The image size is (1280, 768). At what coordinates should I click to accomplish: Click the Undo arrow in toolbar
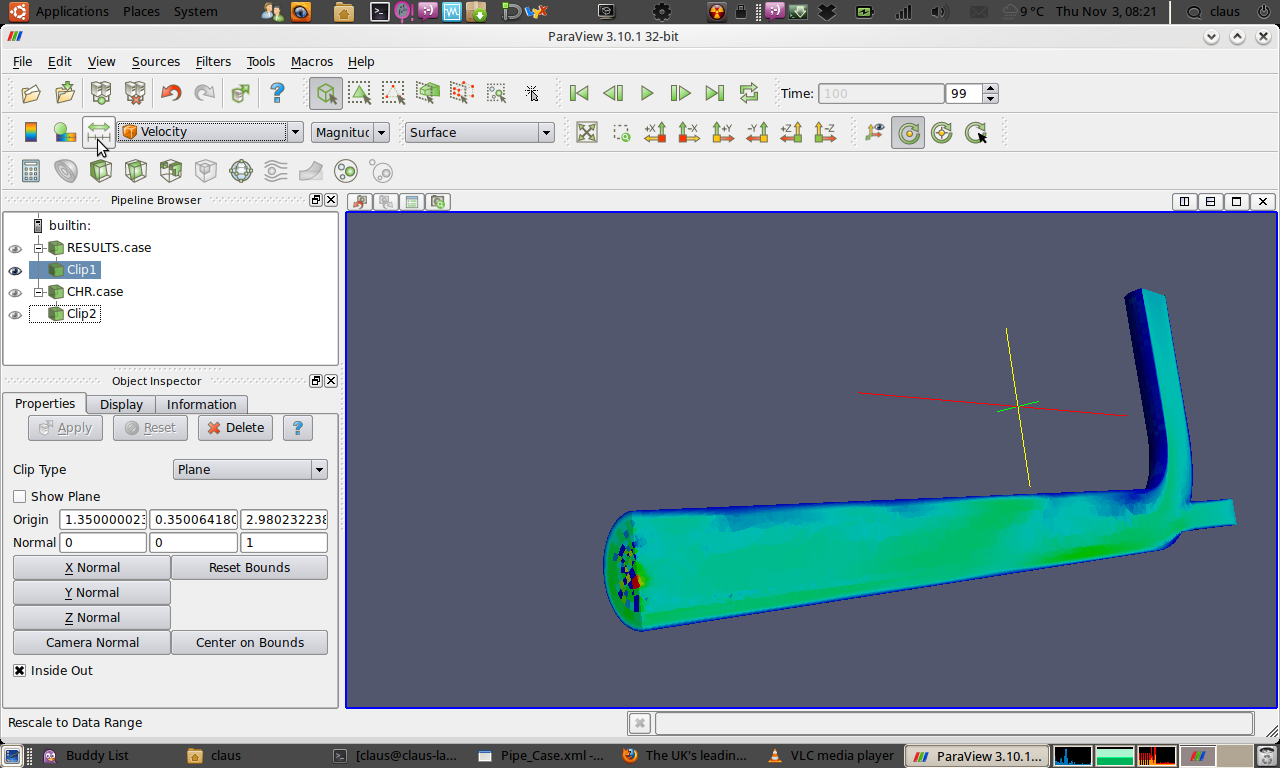click(171, 93)
